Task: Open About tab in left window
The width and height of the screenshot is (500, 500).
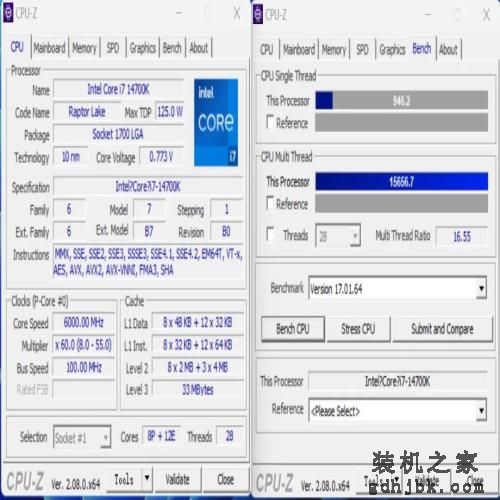Action: 199,48
